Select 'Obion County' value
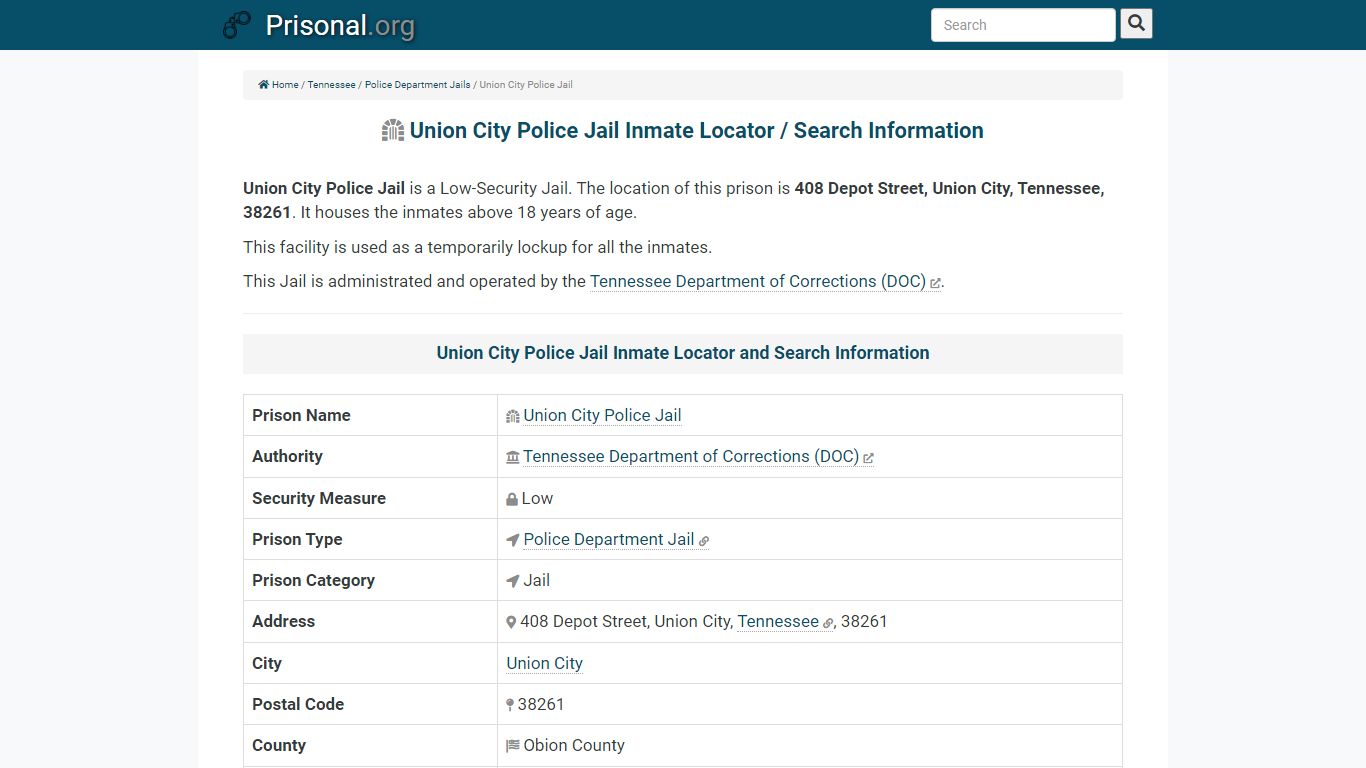Viewport: 1366px width, 768px height. pos(574,745)
